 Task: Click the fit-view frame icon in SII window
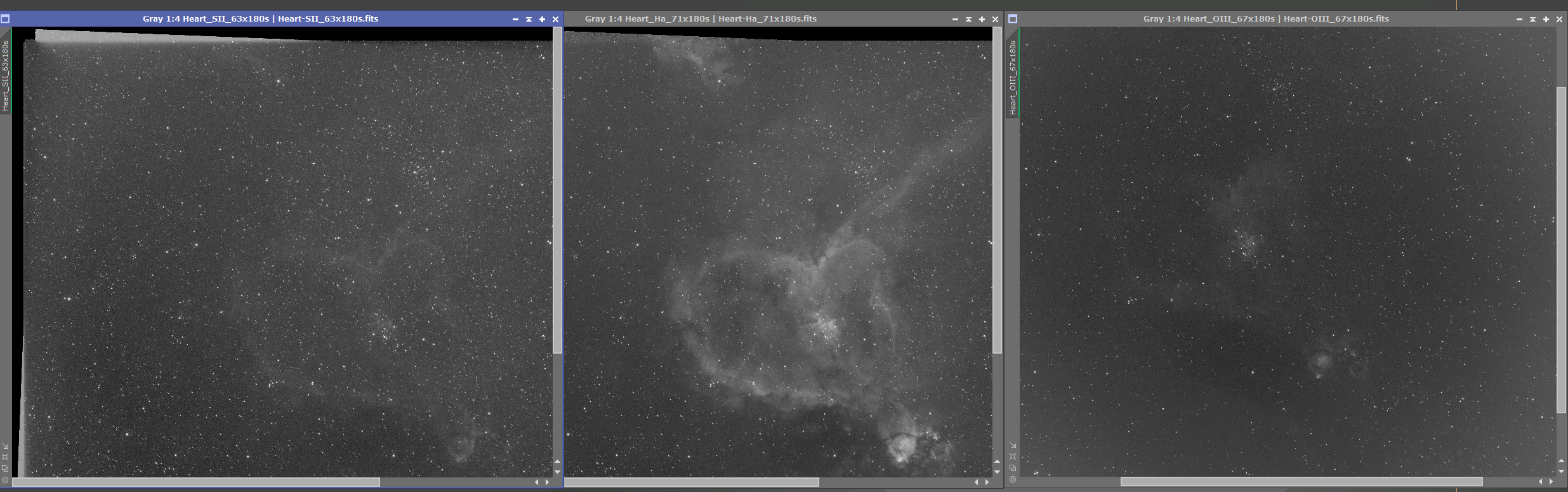[5, 457]
